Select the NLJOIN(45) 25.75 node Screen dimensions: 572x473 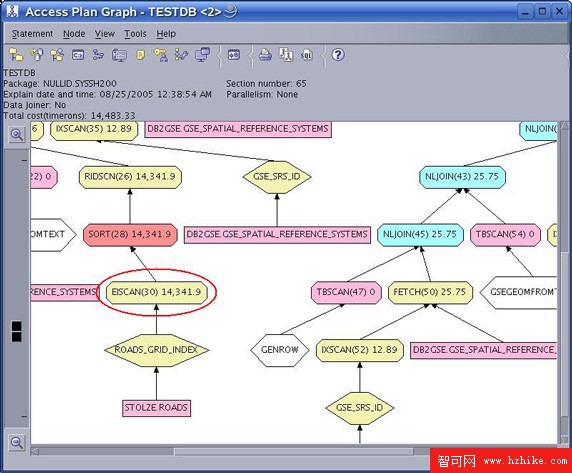tap(420, 234)
